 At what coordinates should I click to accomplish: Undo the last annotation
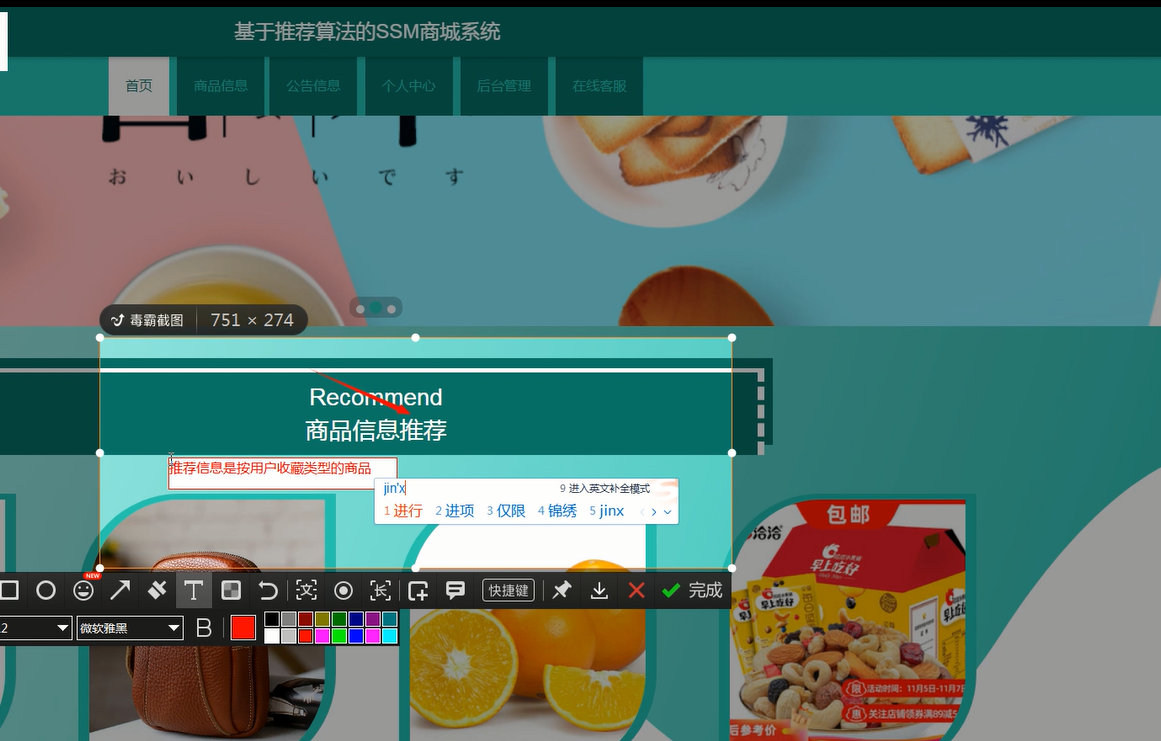pos(267,590)
